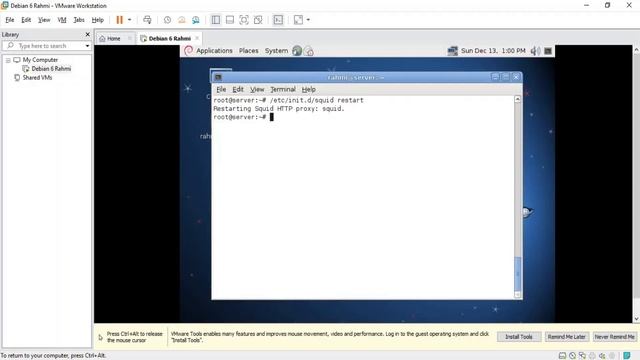Open the guest Applications menu
The height and width of the screenshot is (360, 640).
click(214, 51)
